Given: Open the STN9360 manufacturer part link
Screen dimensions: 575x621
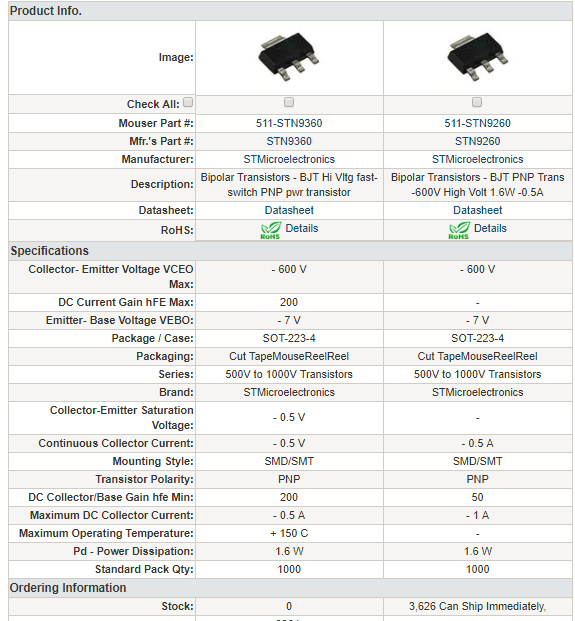Looking at the screenshot, I should [x=289, y=141].
